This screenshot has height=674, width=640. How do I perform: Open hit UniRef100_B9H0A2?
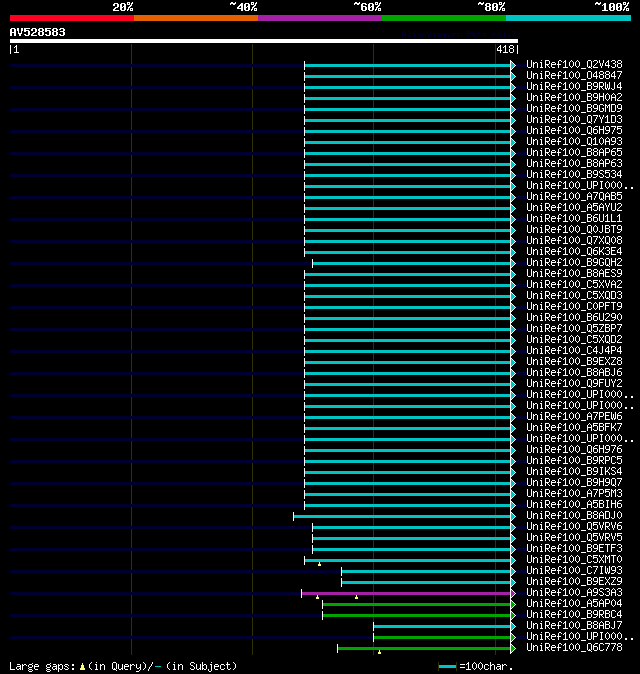point(574,98)
